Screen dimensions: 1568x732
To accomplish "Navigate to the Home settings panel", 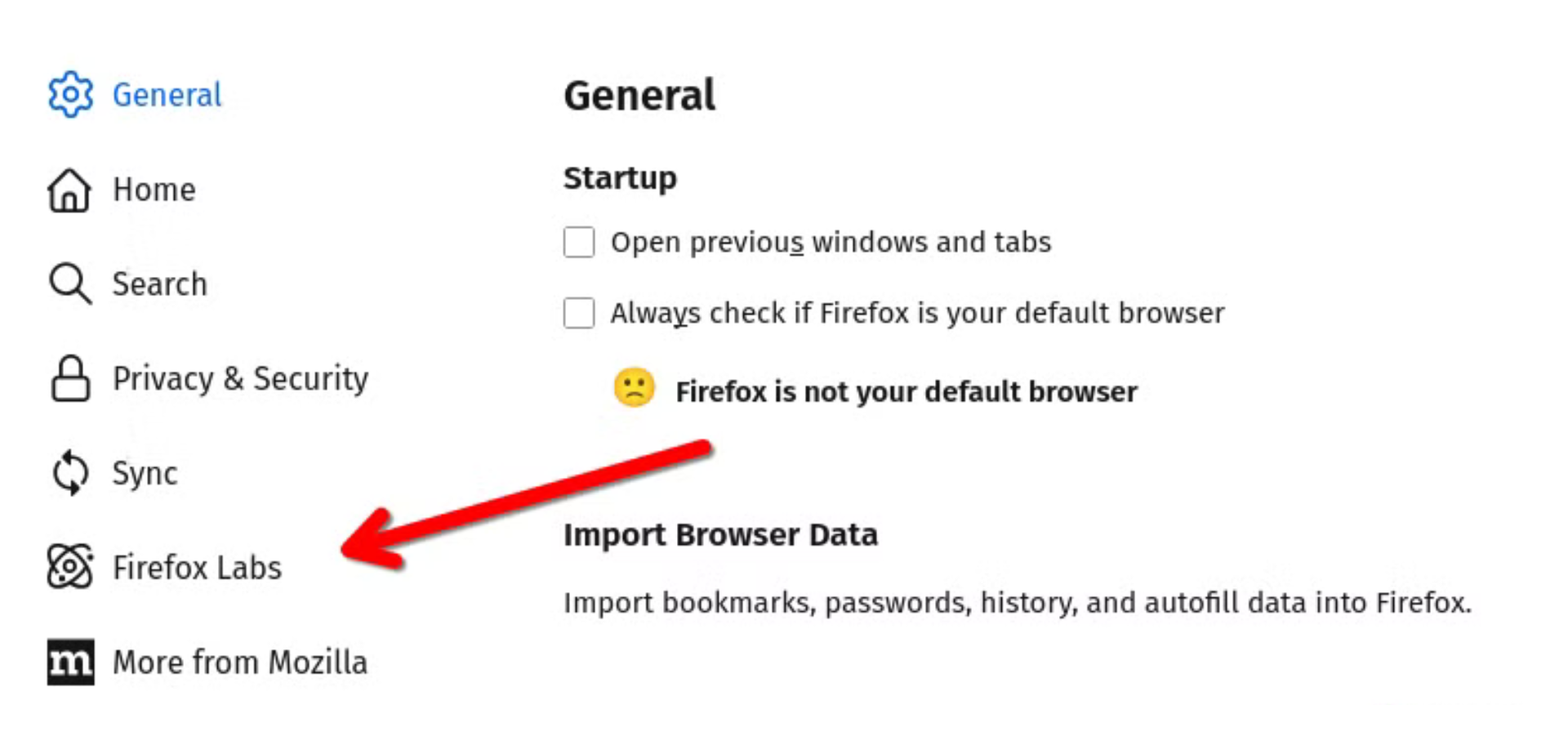I will click(x=154, y=190).
